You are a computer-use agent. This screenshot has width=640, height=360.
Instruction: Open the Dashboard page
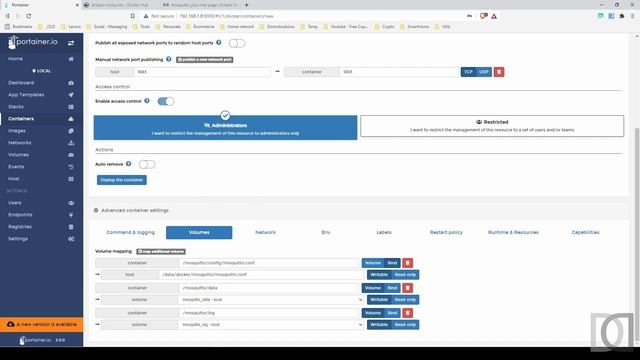pos(21,83)
